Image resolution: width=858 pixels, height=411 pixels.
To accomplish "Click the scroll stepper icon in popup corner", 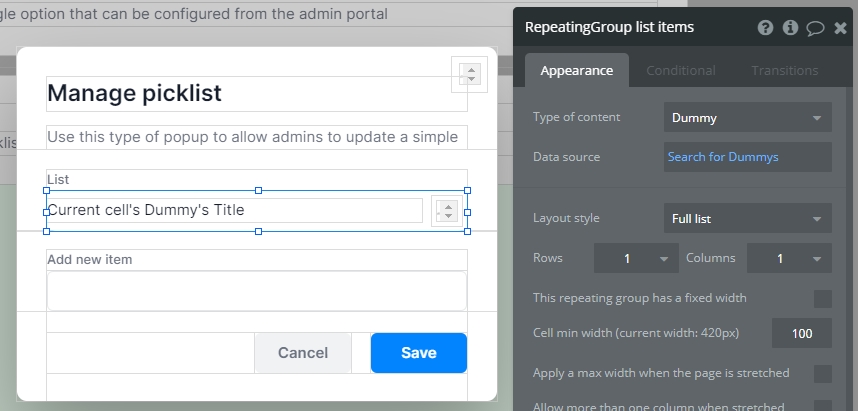I will 470,74.
